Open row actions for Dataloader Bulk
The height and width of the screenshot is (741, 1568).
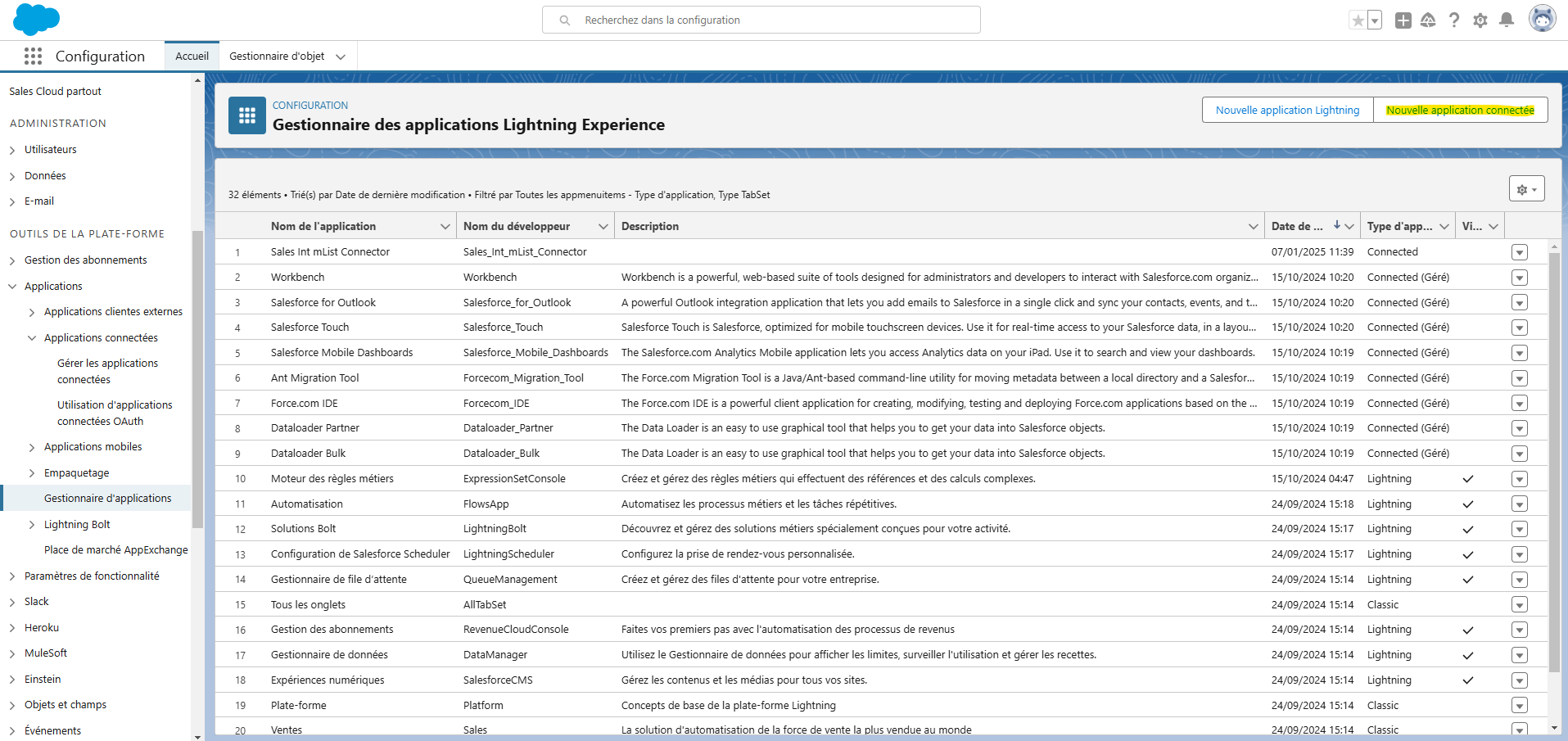click(x=1520, y=454)
